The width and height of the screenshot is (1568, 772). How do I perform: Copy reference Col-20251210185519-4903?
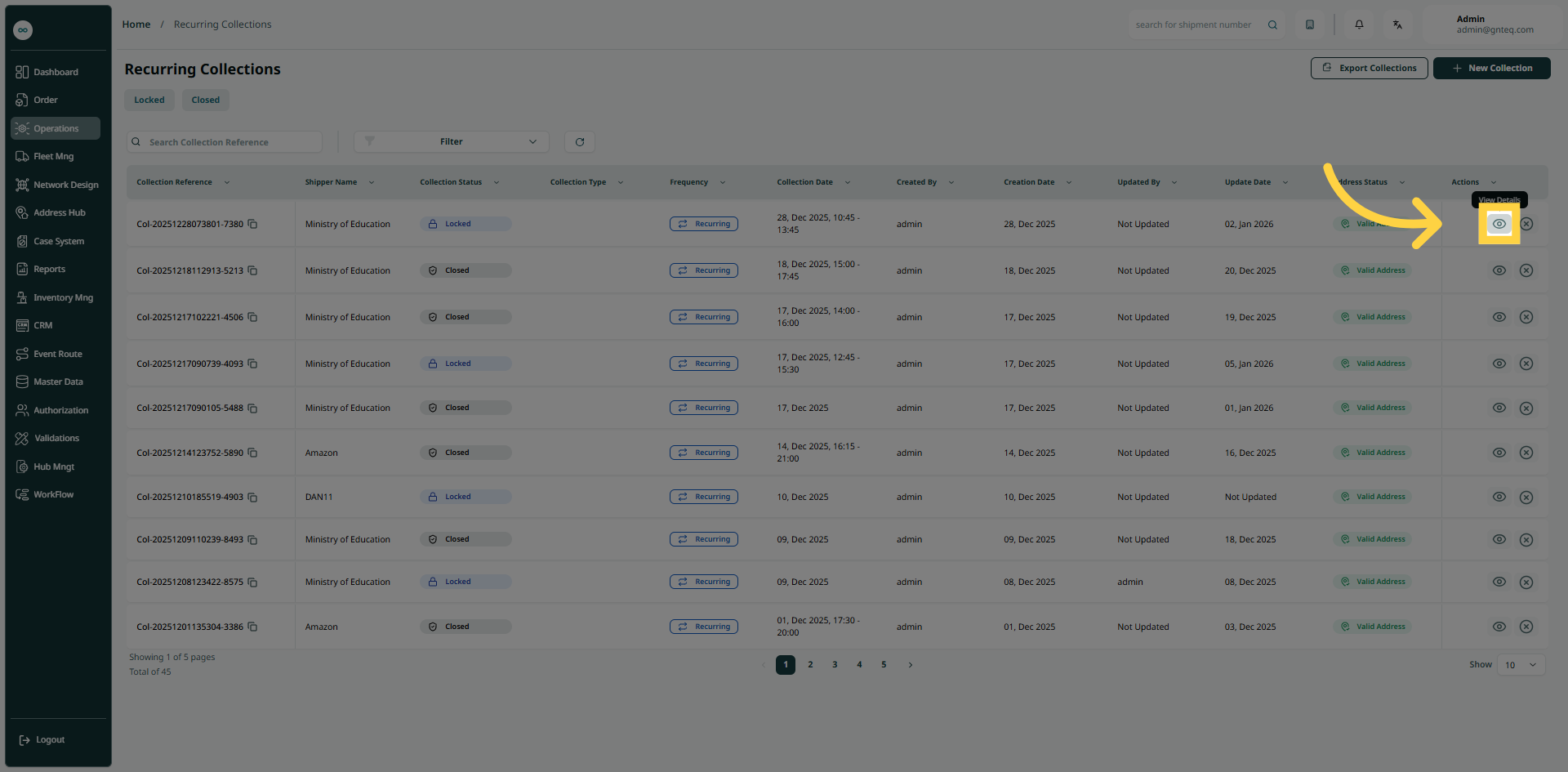tap(252, 497)
